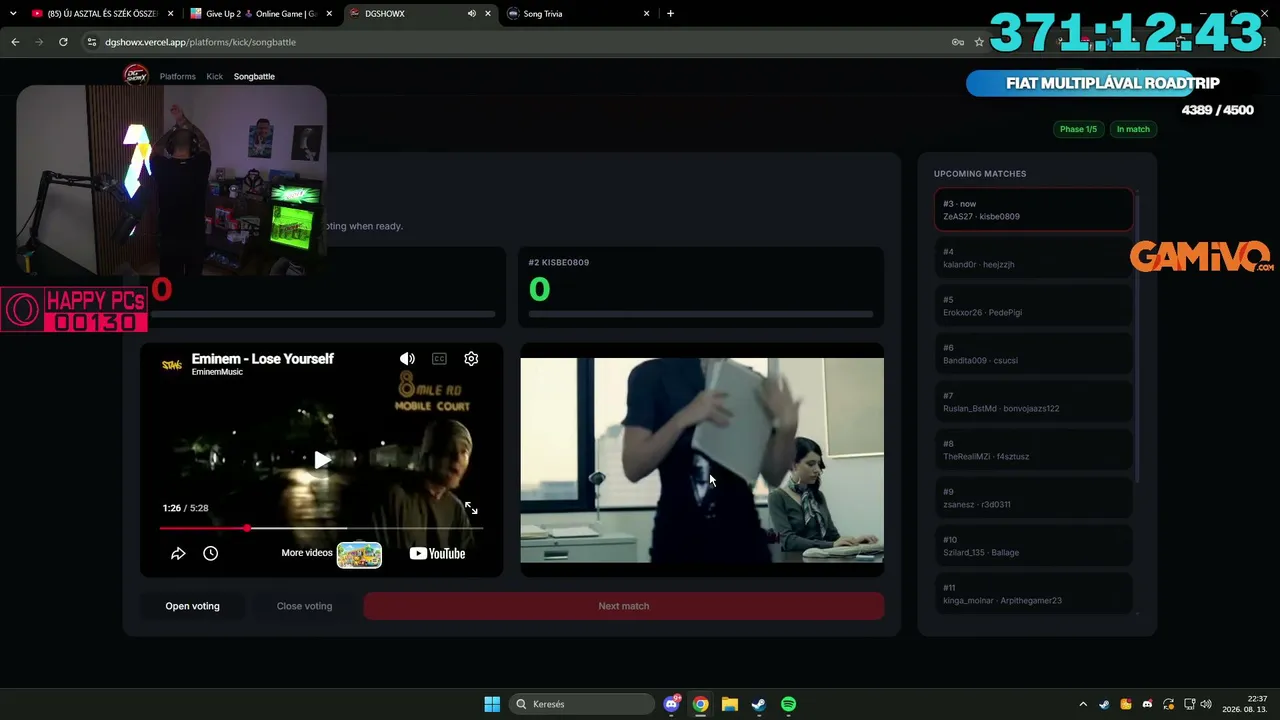The image size is (1280, 720).
Task: Seek on the Eminem video progress bar
Action: point(322,528)
